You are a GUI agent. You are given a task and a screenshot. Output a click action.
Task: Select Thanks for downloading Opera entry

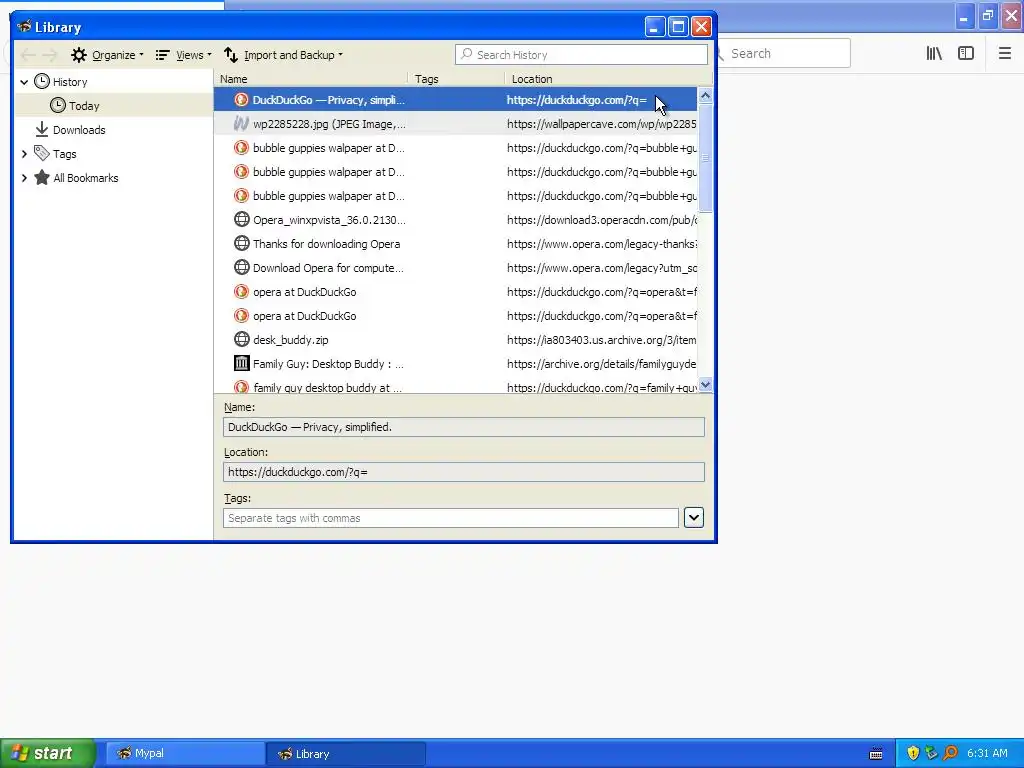455,244
